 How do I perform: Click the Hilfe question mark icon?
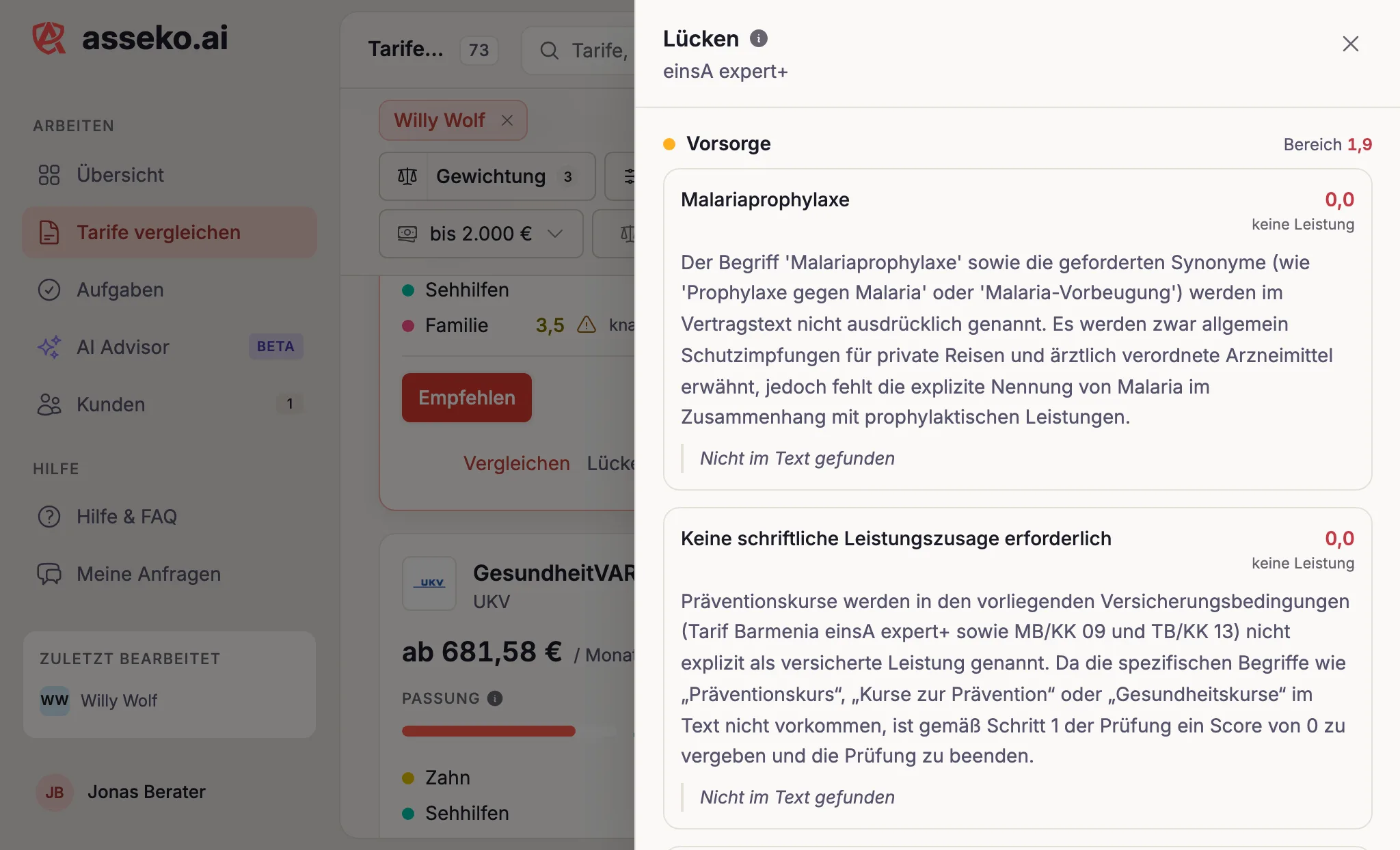[x=49, y=517]
